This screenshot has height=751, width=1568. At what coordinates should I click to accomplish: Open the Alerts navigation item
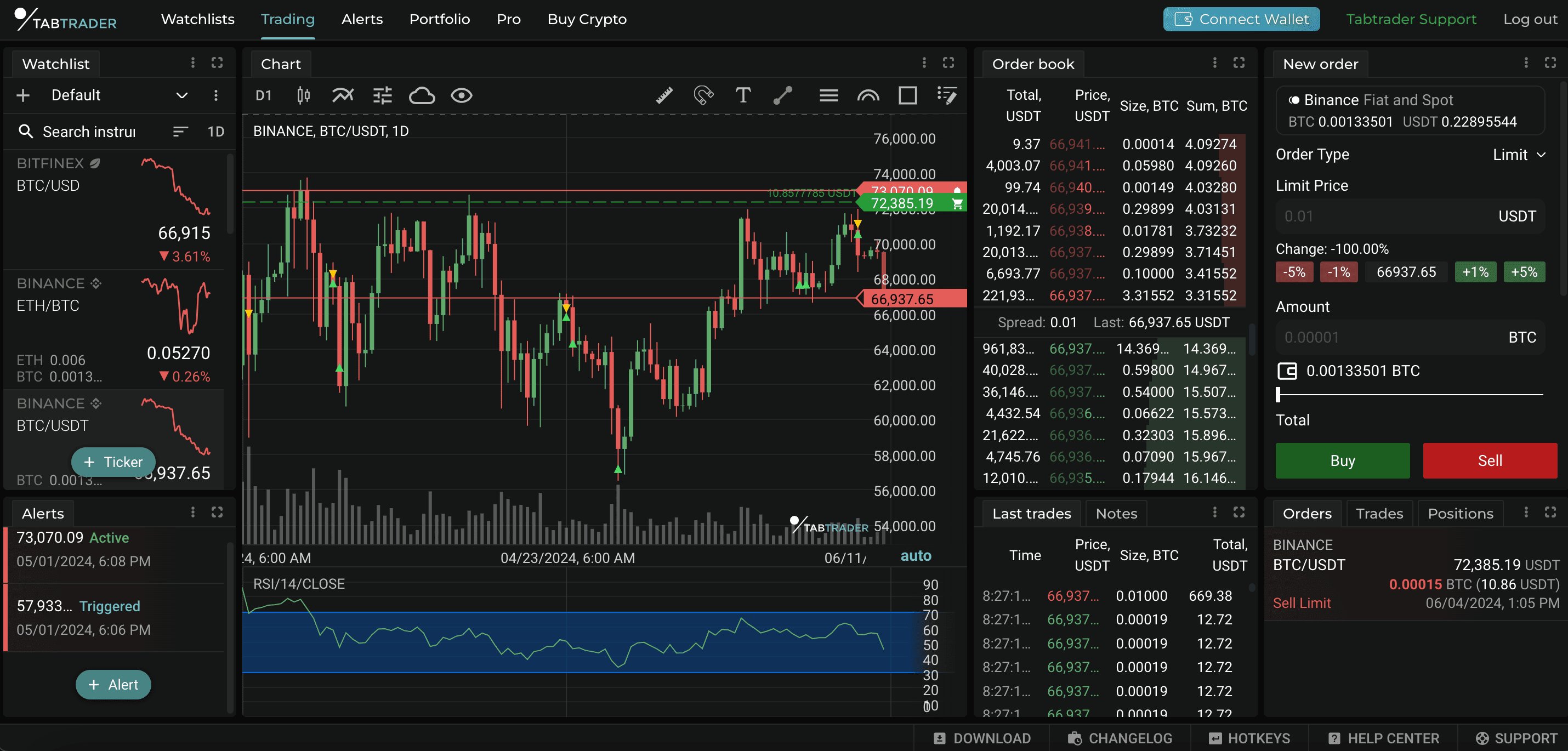[361, 20]
